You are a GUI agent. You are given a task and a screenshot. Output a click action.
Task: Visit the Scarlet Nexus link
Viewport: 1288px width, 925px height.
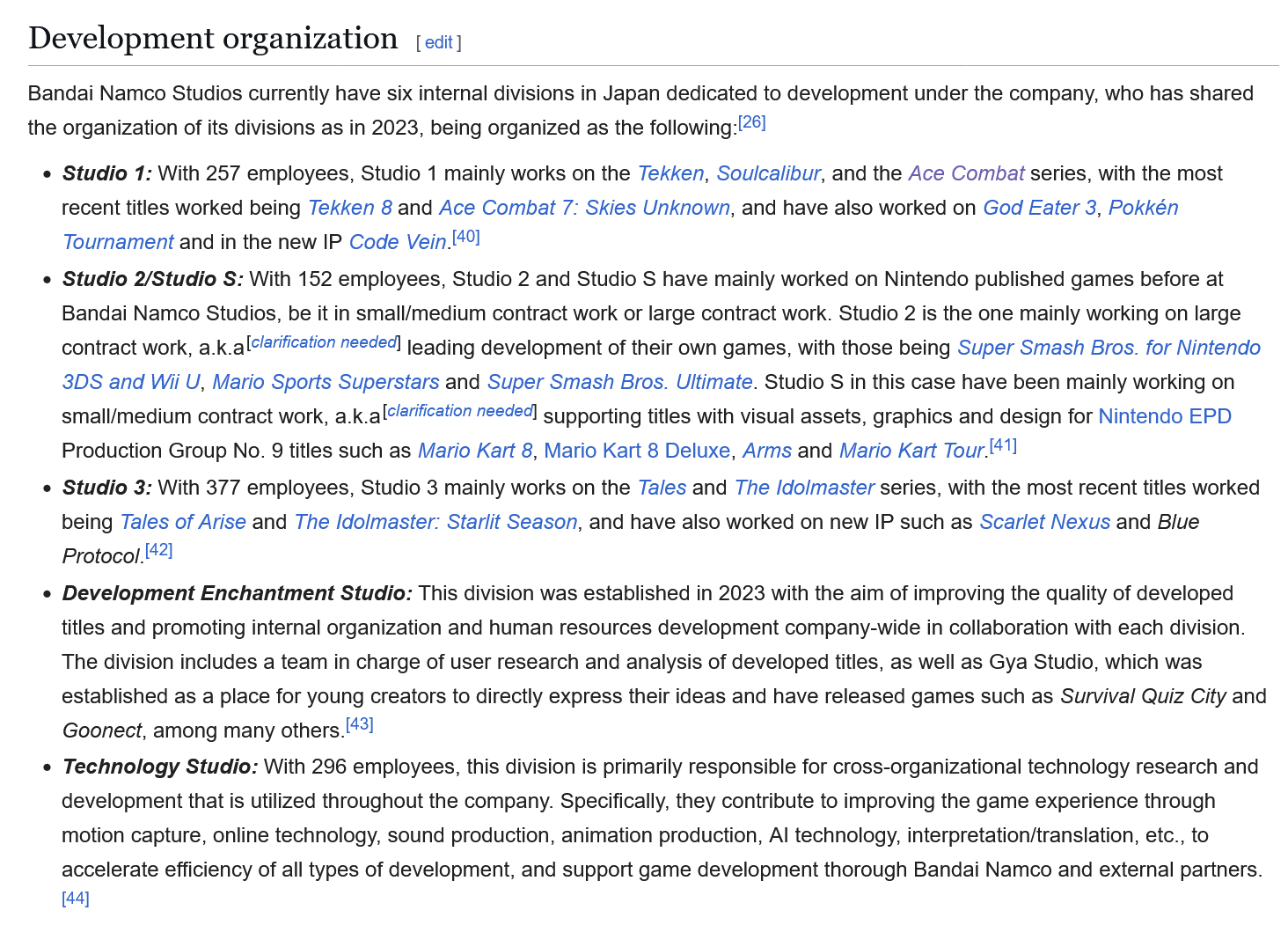coord(1044,522)
